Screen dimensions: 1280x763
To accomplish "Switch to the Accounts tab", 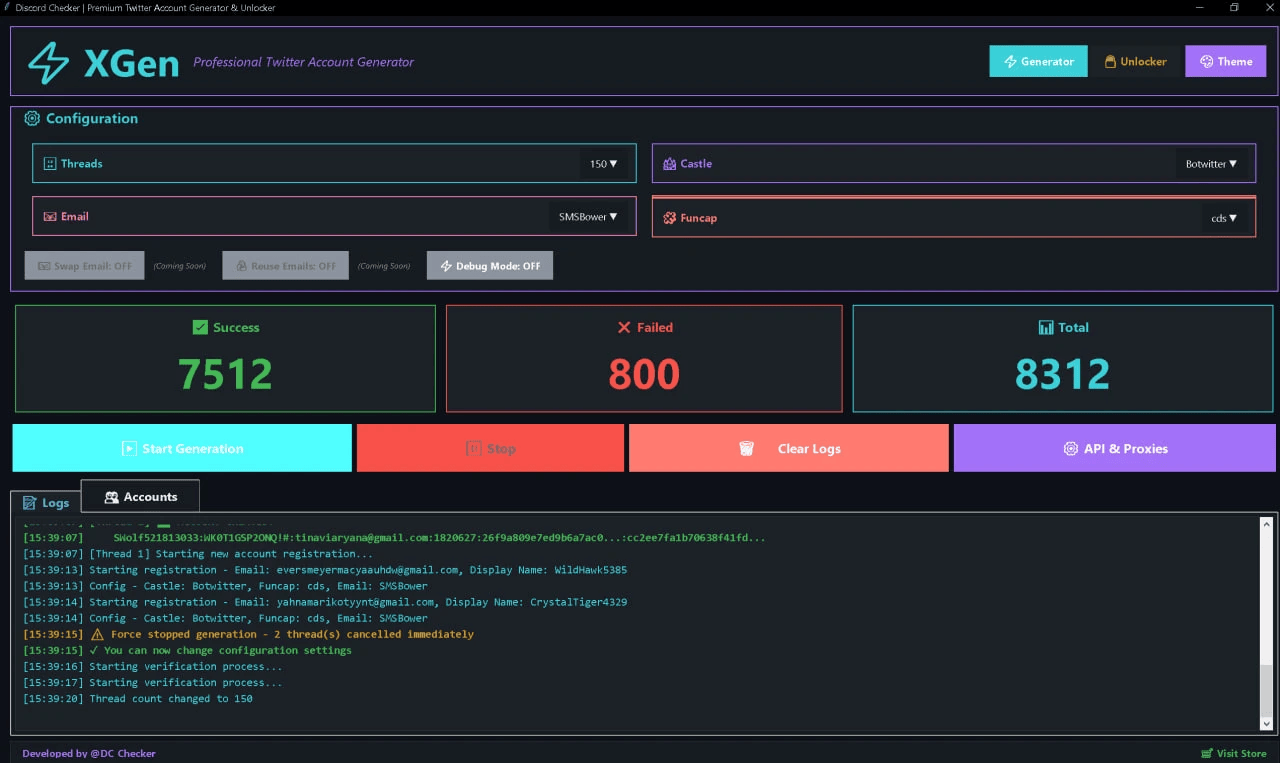I will point(140,496).
